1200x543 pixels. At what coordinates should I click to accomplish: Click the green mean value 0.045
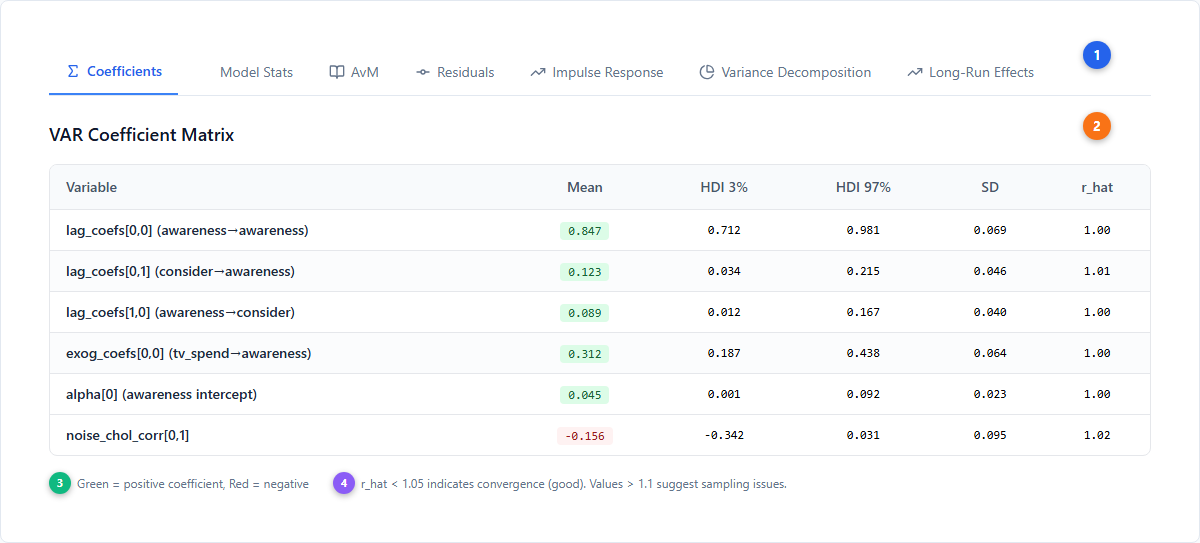pos(585,395)
